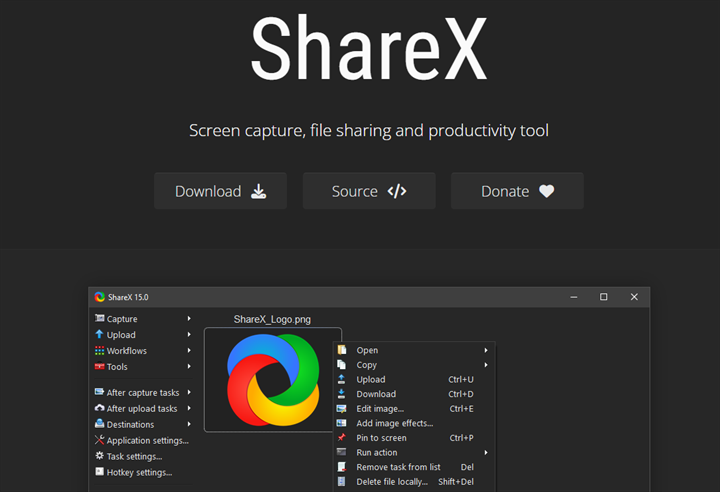Click the Download button
This screenshot has width=720, height=492.
220,191
